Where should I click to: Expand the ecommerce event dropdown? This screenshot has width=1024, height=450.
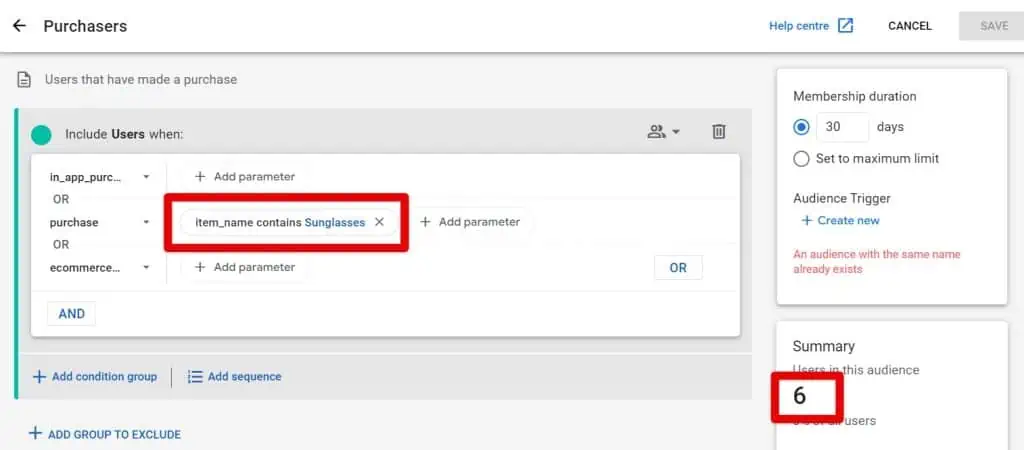click(x=146, y=268)
